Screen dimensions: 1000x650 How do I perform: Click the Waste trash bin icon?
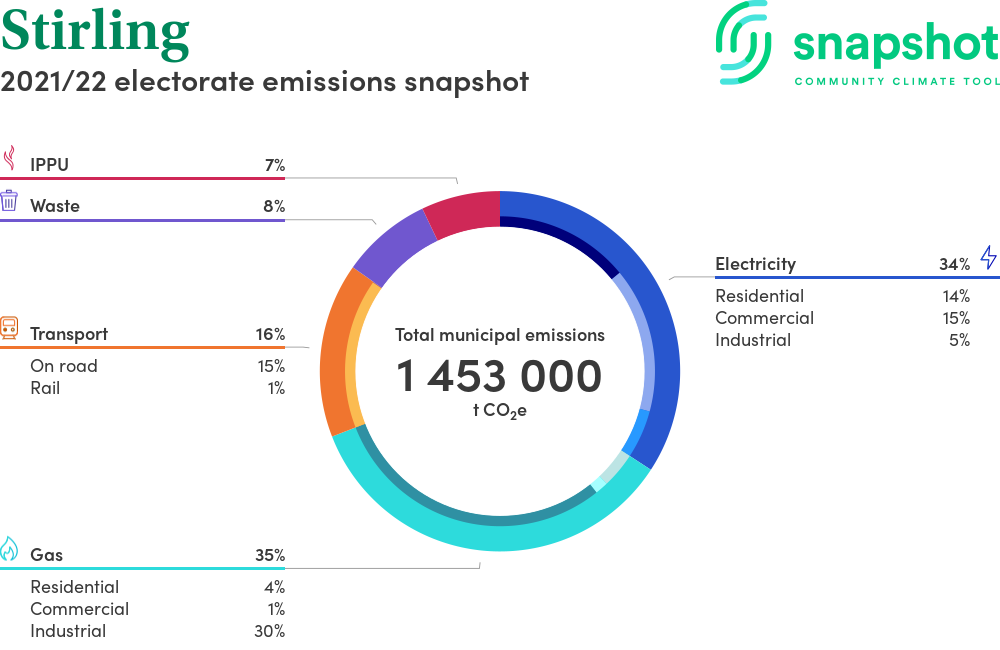click(x=10, y=201)
